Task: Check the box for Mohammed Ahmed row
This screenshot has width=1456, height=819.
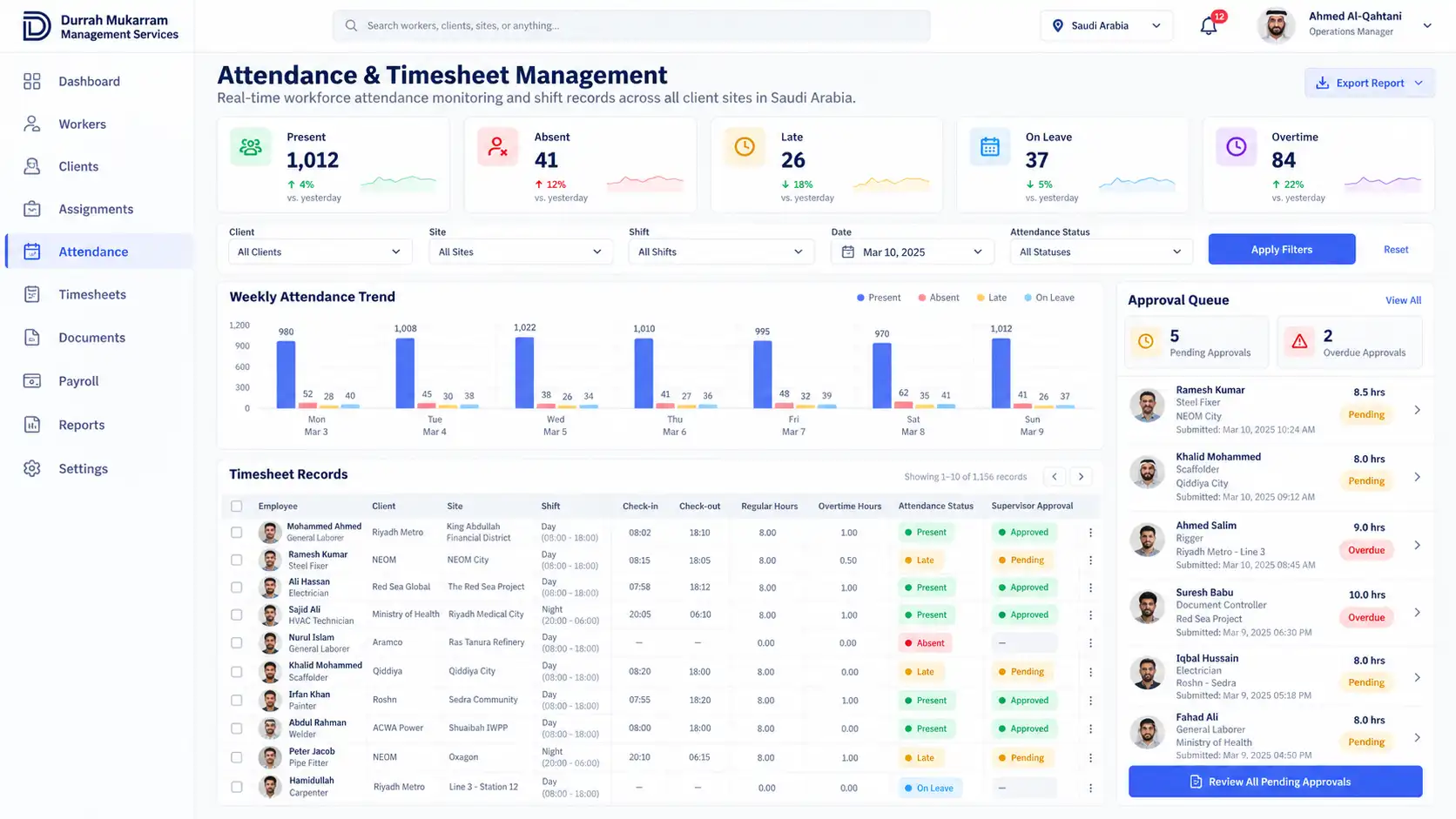Action: pos(236,532)
